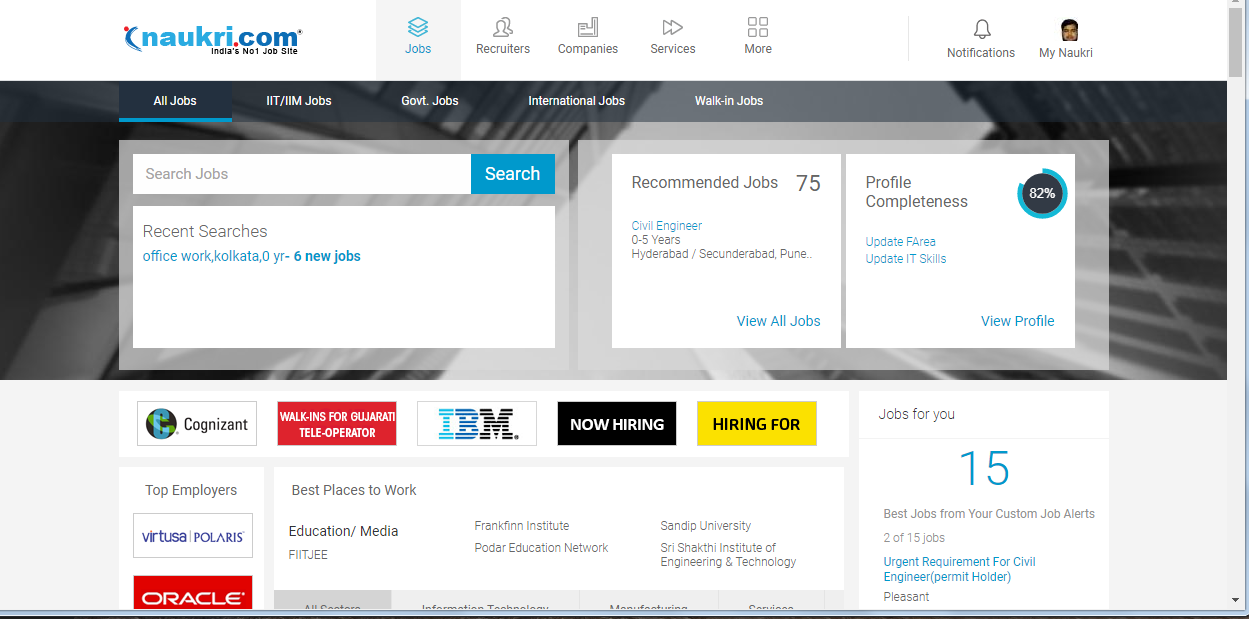
Task: Switch to the IIT/IIM Jobs tab
Action: [x=299, y=101]
